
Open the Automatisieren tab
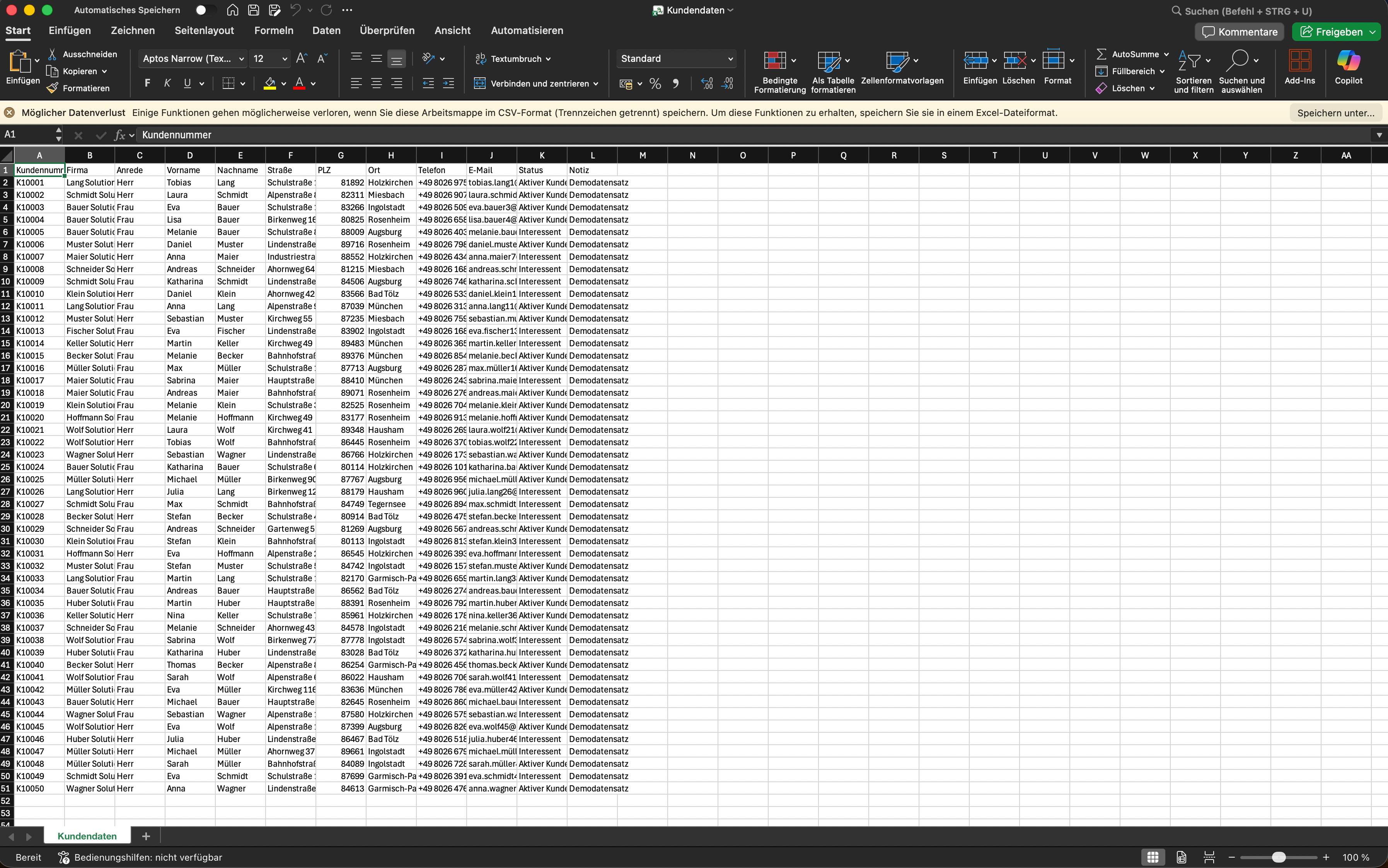[527, 31]
